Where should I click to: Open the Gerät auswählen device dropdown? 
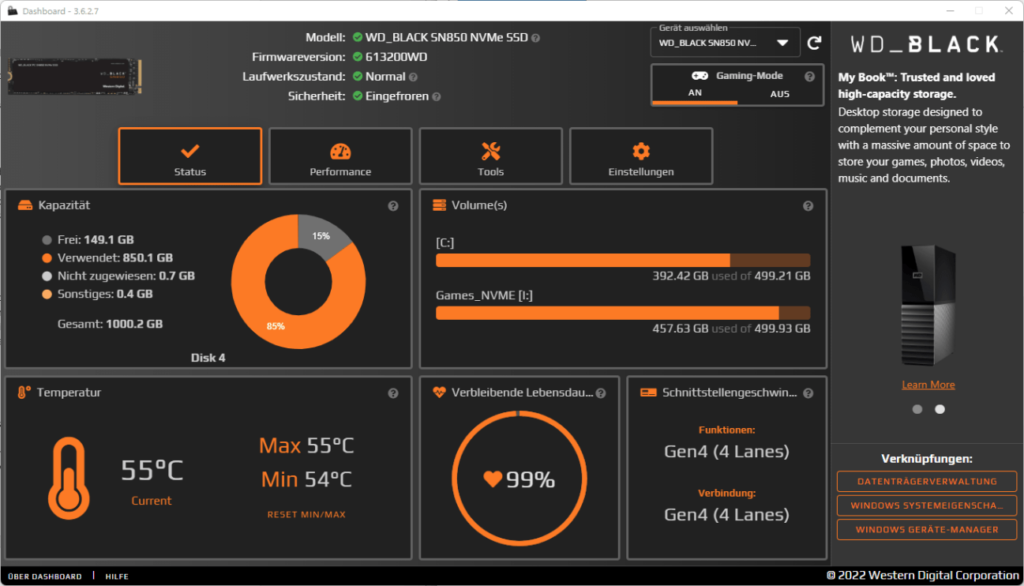coord(725,43)
